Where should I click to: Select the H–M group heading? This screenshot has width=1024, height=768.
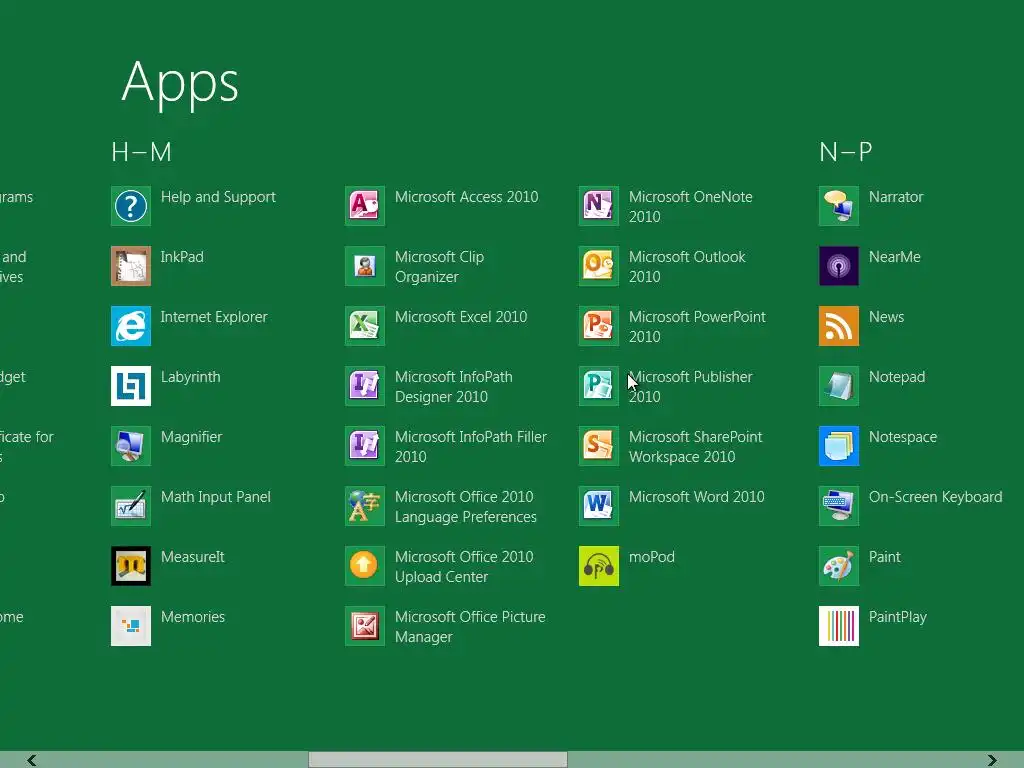(141, 152)
